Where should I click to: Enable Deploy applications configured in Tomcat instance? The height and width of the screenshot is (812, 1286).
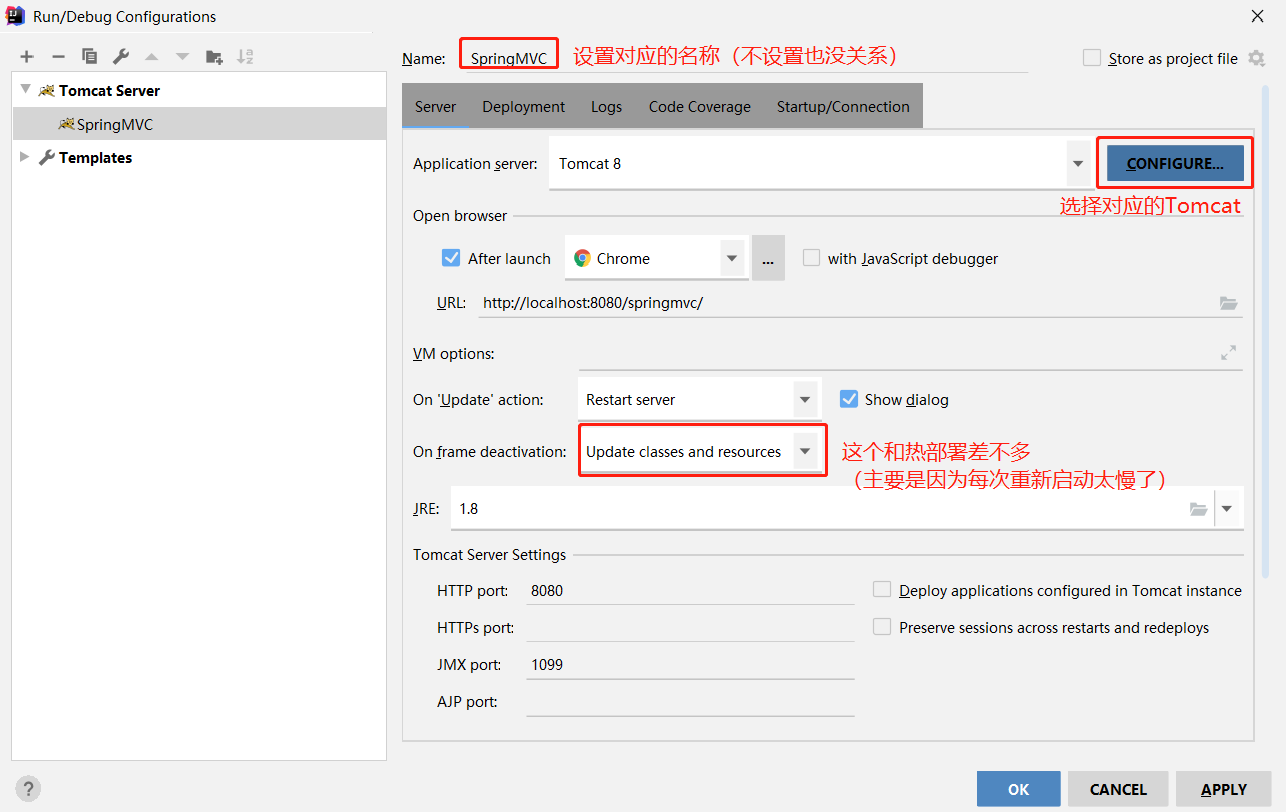882,590
